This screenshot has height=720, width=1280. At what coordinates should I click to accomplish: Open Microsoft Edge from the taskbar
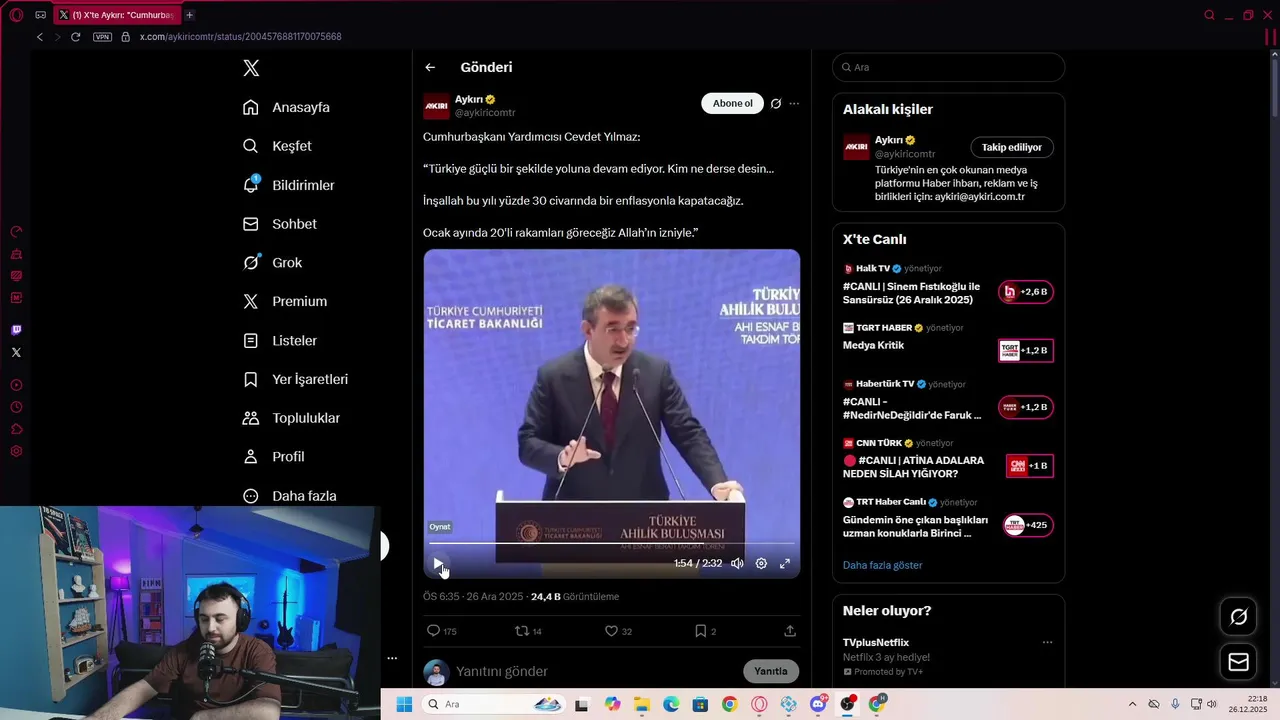(x=670, y=704)
